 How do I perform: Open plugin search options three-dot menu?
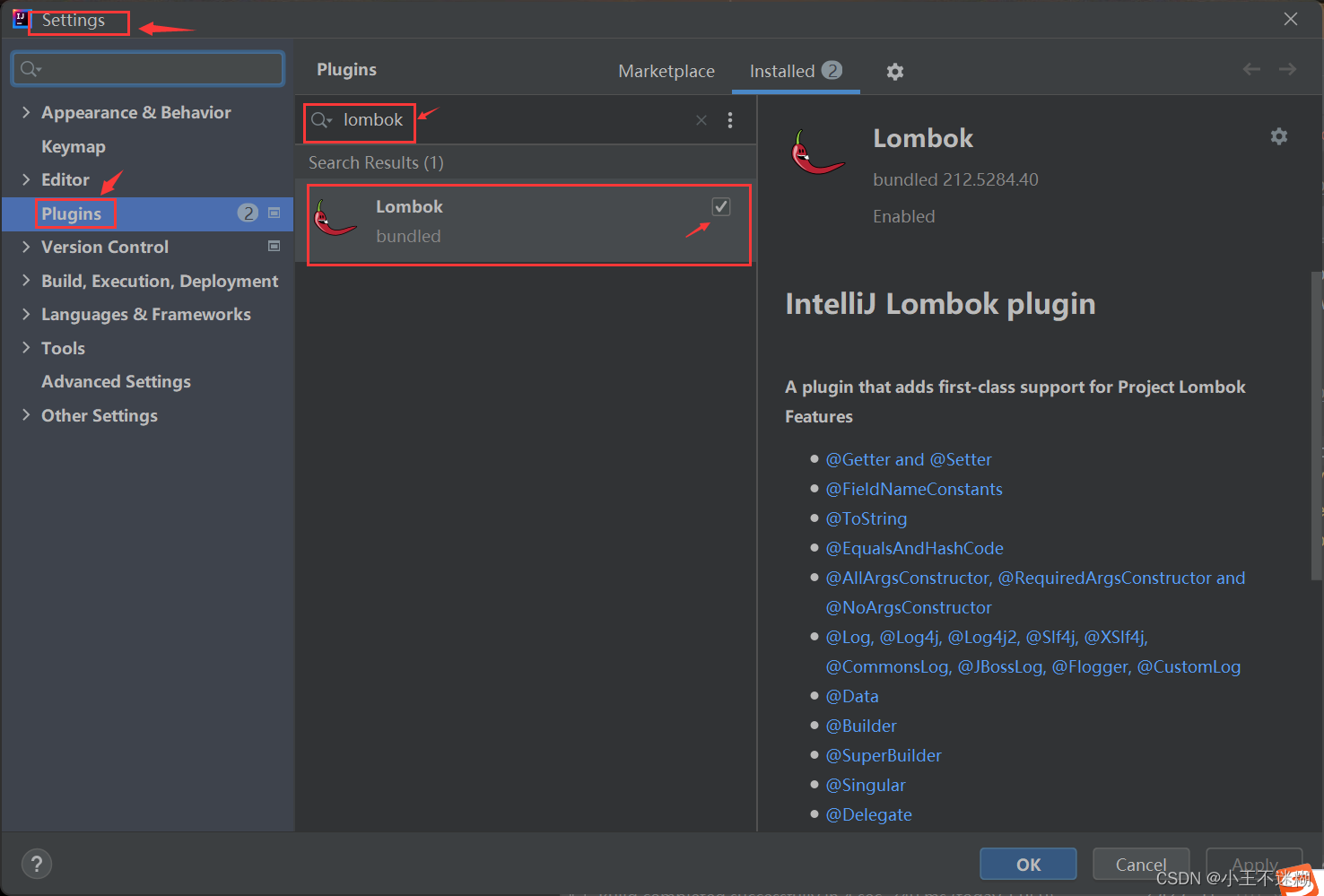pyautogui.click(x=730, y=120)
